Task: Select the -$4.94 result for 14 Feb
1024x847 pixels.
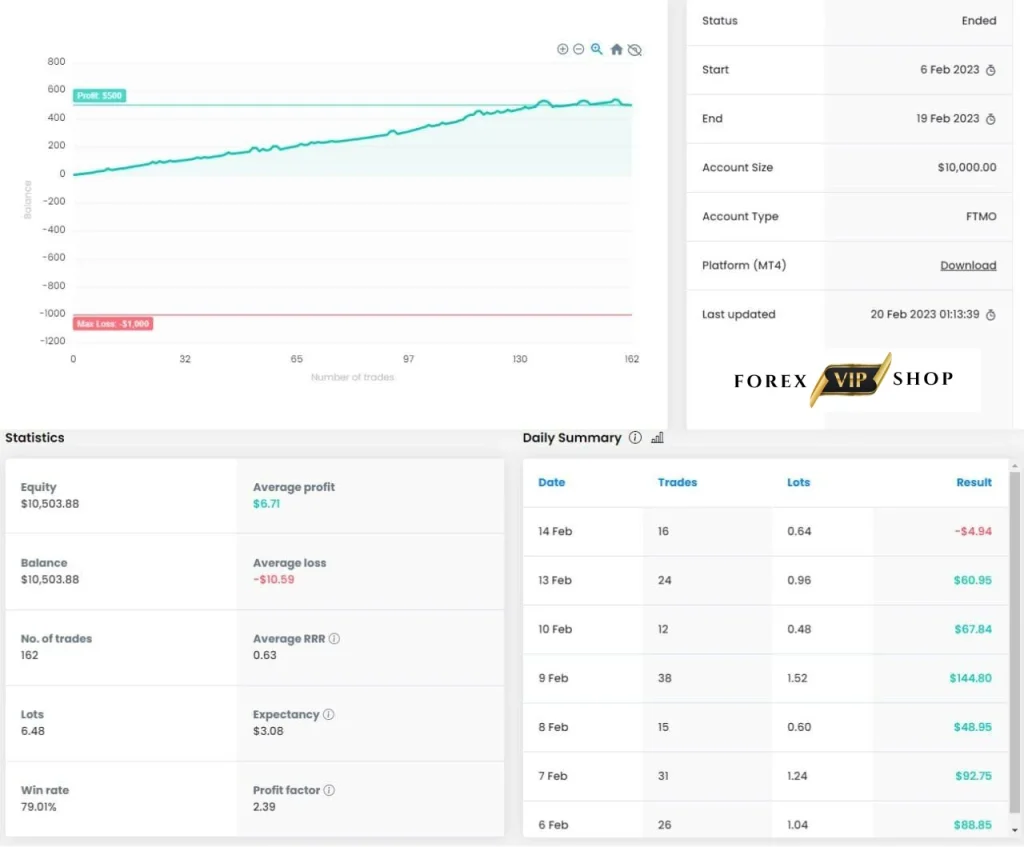Action: pos(973,532)
